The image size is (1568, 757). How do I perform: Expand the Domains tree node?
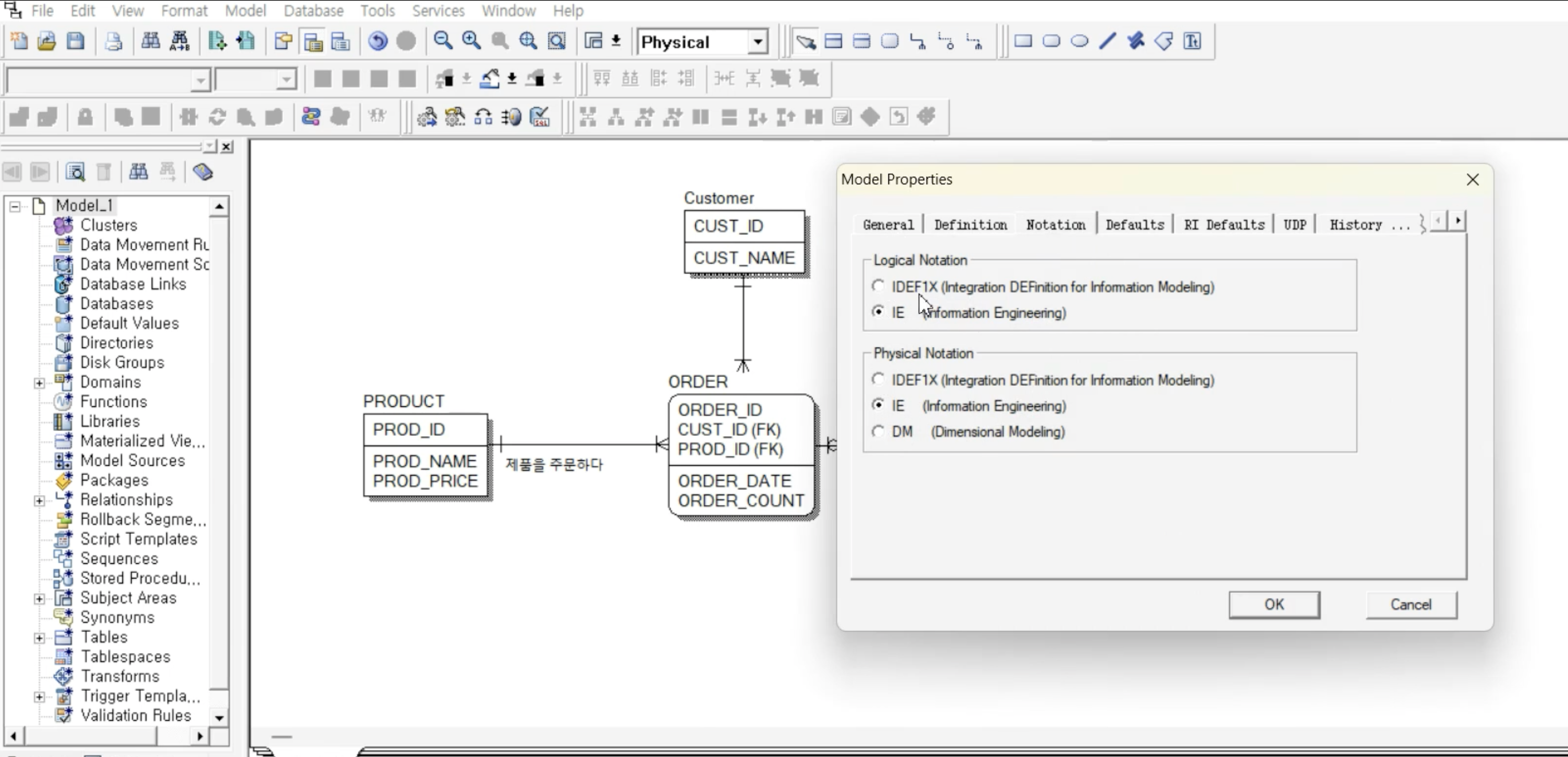click(x=39, y=383)
